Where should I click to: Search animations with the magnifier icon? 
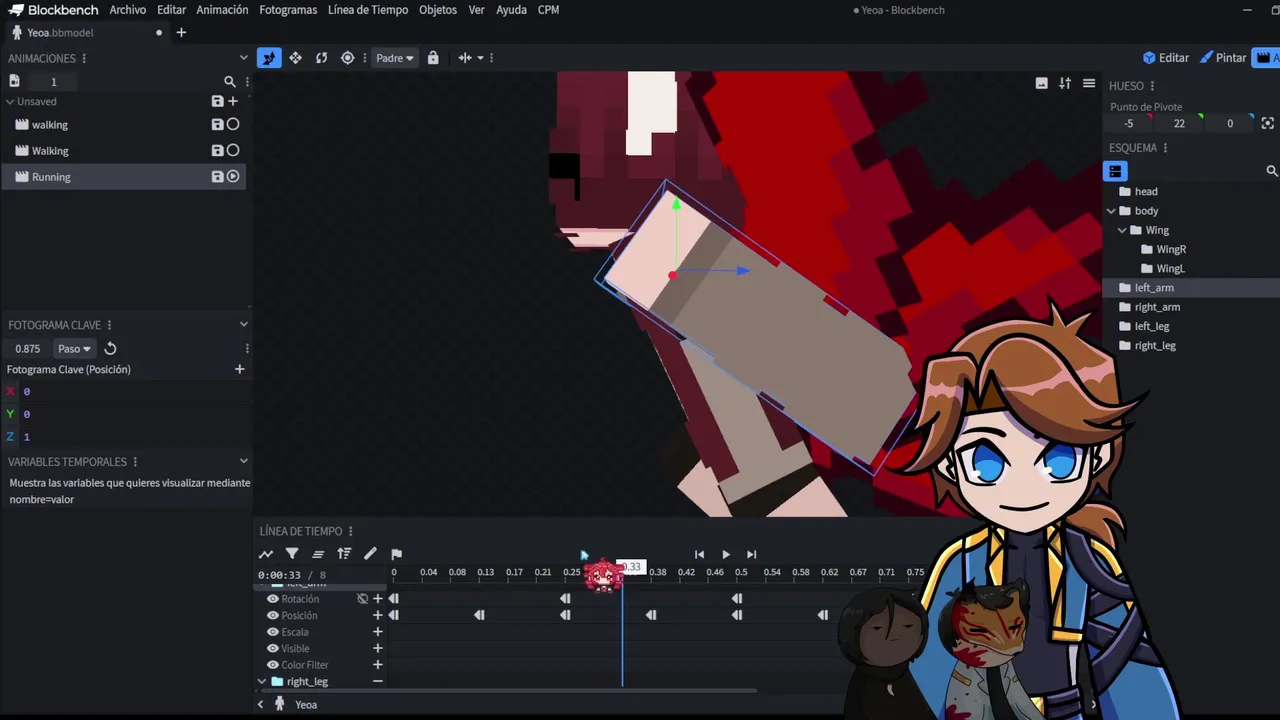click(x=230, y=82)
